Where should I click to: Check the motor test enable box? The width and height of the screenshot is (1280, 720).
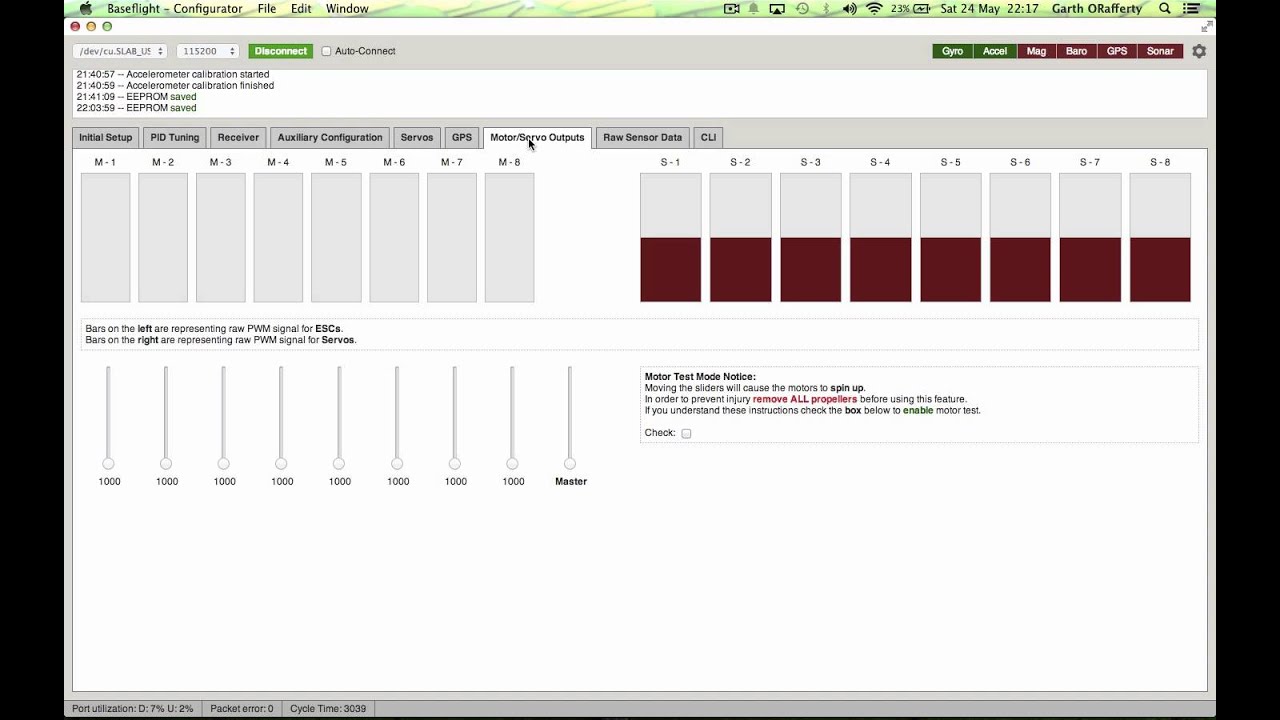pos(686,433)
